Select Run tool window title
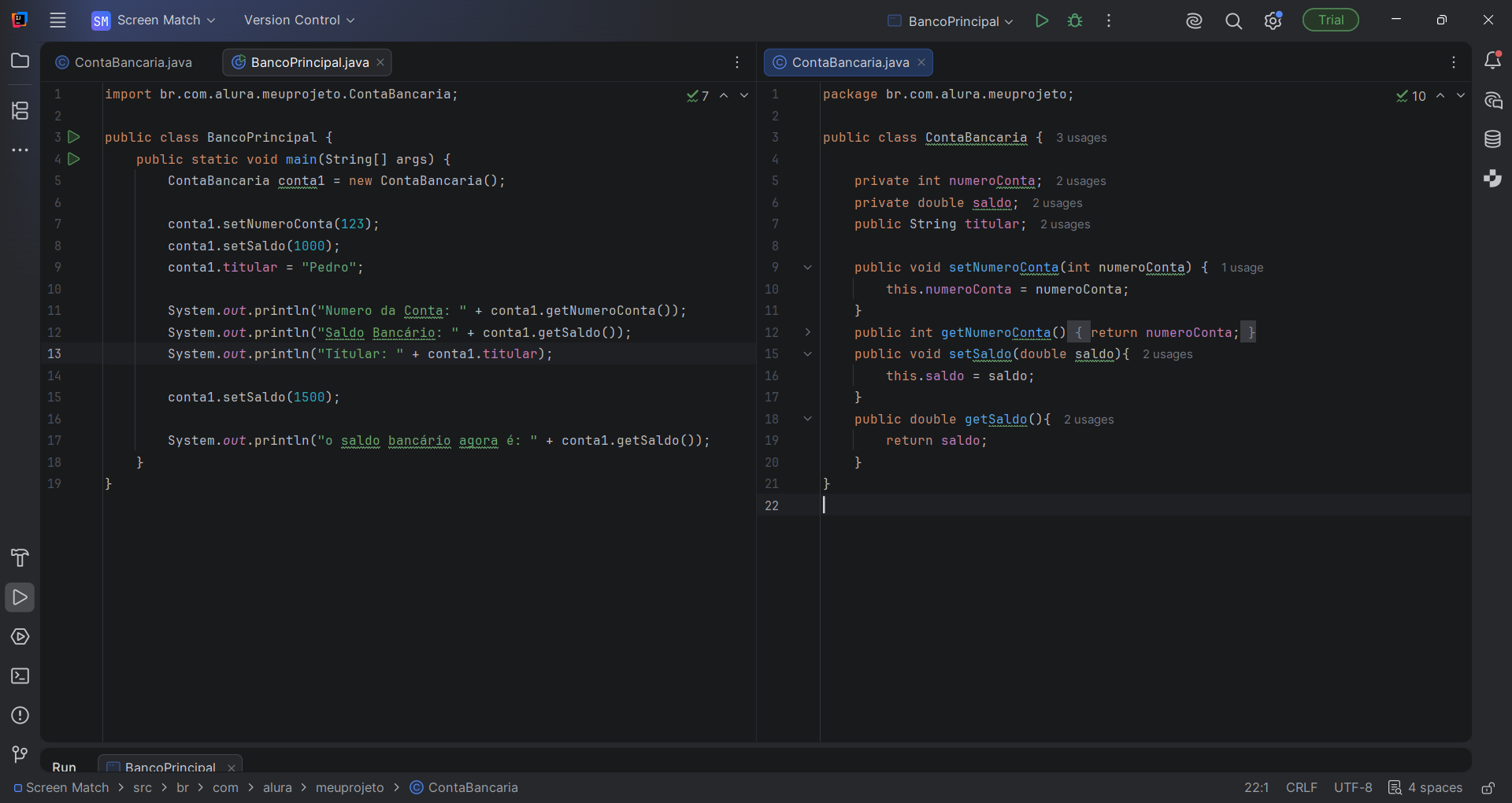 pyautogui.click(x=64, y=766)
